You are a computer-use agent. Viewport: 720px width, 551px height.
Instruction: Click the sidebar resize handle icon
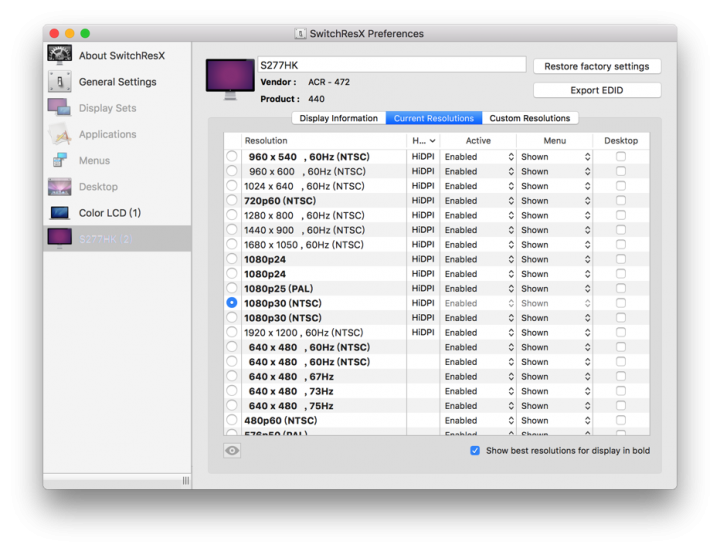pos(186,480)
